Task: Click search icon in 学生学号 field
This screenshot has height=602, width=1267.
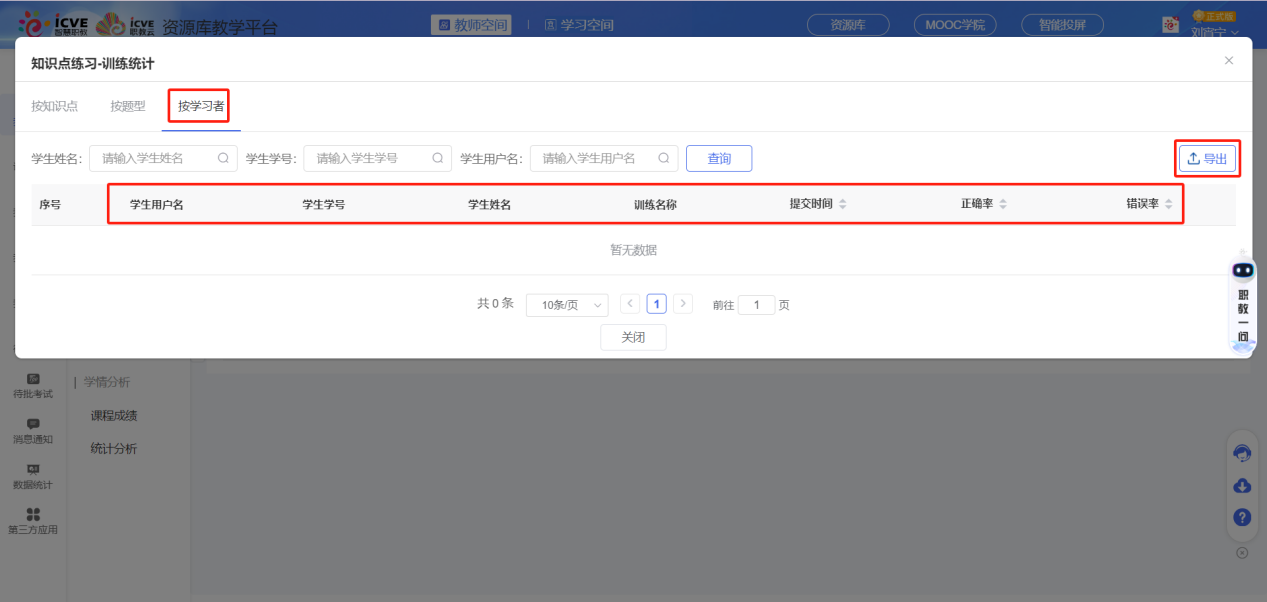Action: 437,158
